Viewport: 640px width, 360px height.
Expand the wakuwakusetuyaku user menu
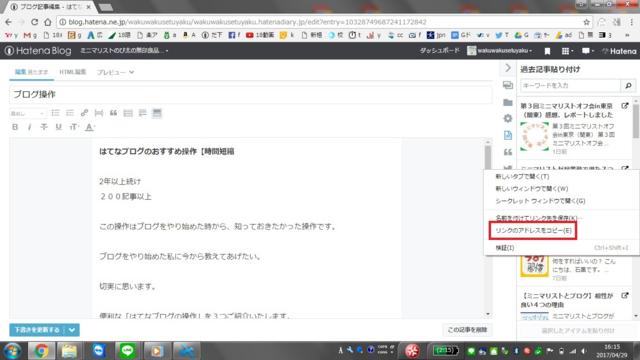click(x=500, y=51)
